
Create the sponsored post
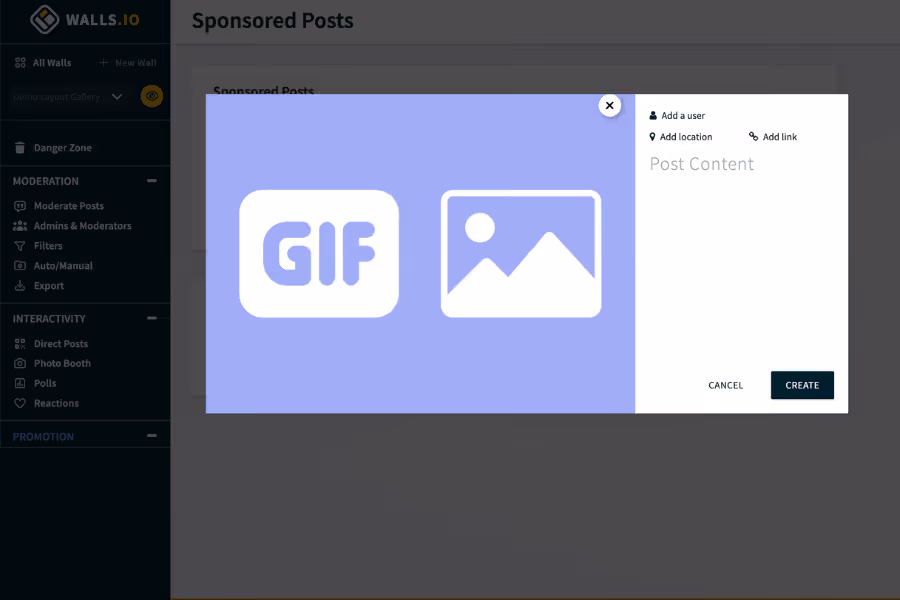[802, 385]
